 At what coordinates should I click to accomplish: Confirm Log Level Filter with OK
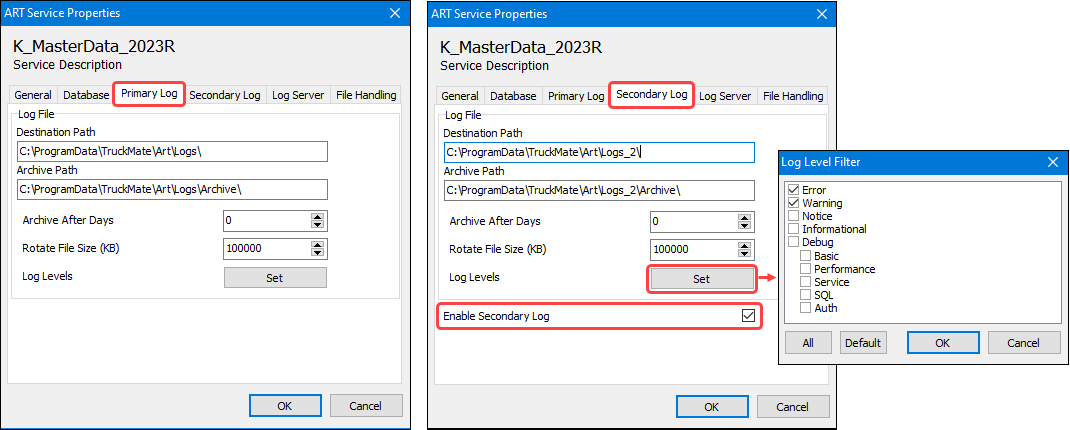point(943,343)
